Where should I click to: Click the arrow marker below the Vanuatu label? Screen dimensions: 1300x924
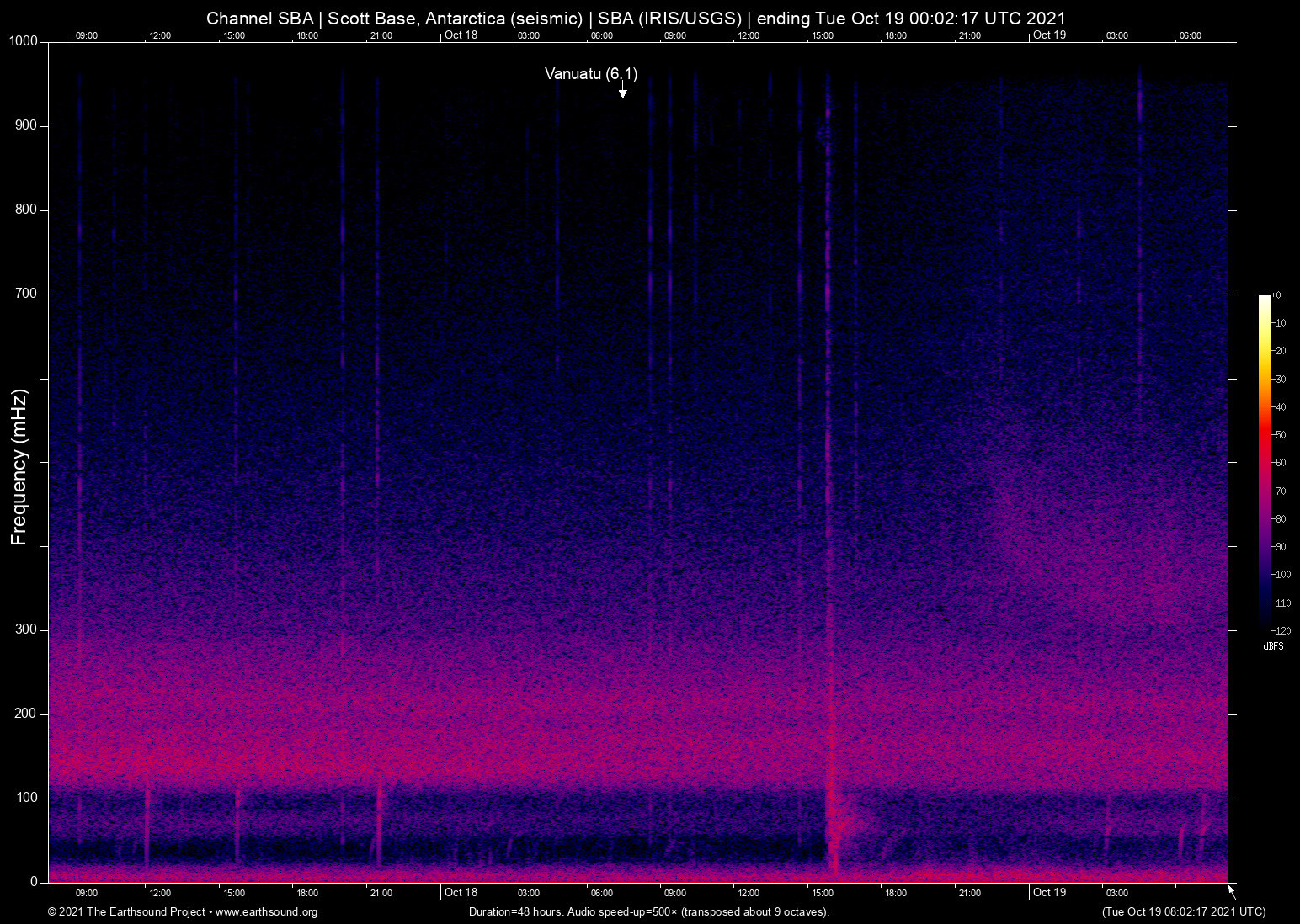coord(622,92)
